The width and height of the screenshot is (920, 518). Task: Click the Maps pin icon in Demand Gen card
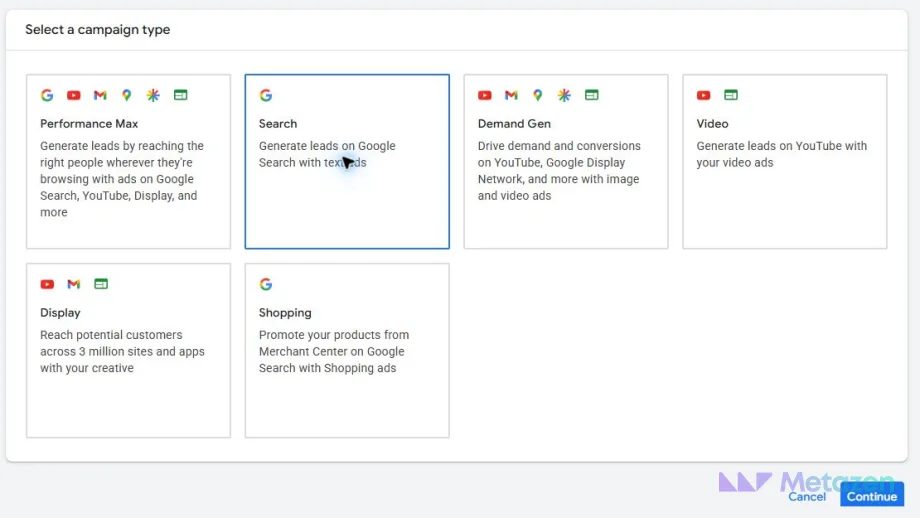pos(538,95)
